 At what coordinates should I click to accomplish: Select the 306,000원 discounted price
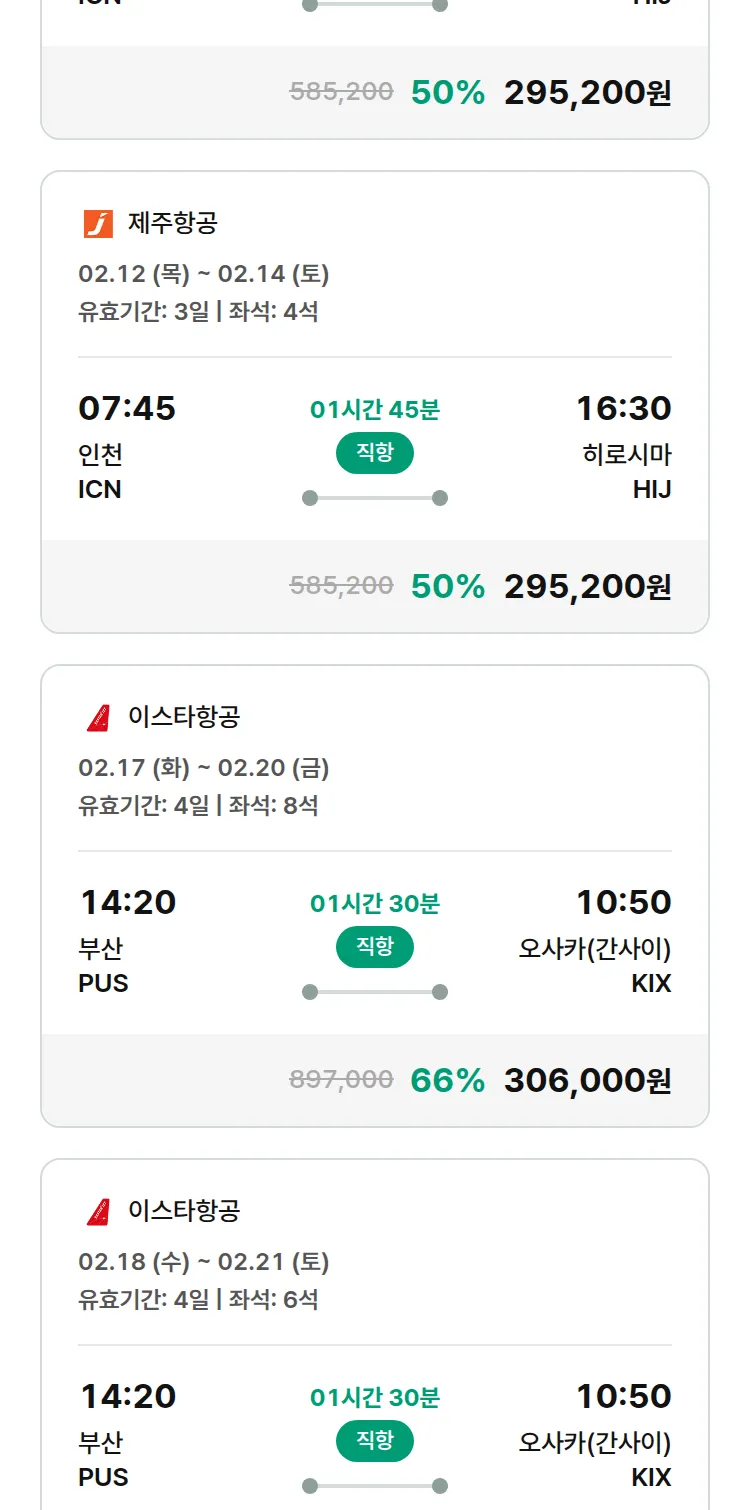pyautogui.click(x=587, y=1081)
